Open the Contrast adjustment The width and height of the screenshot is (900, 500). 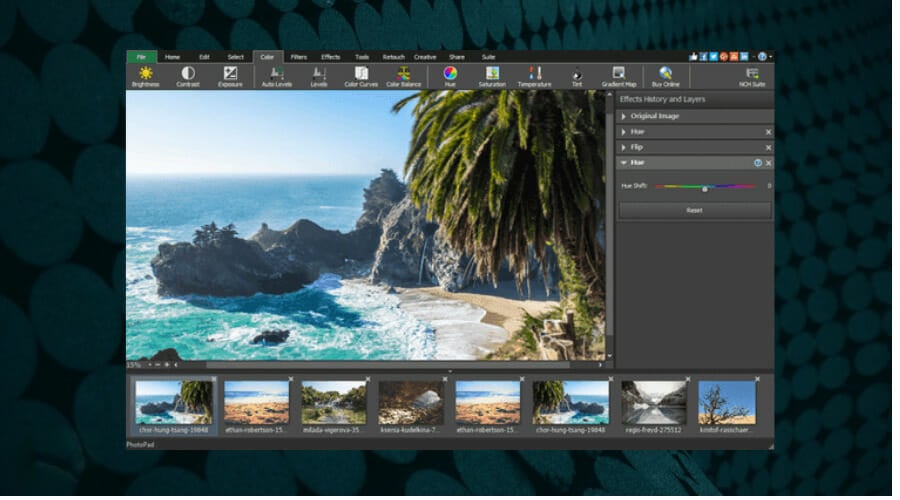click(x=188, y=76)
